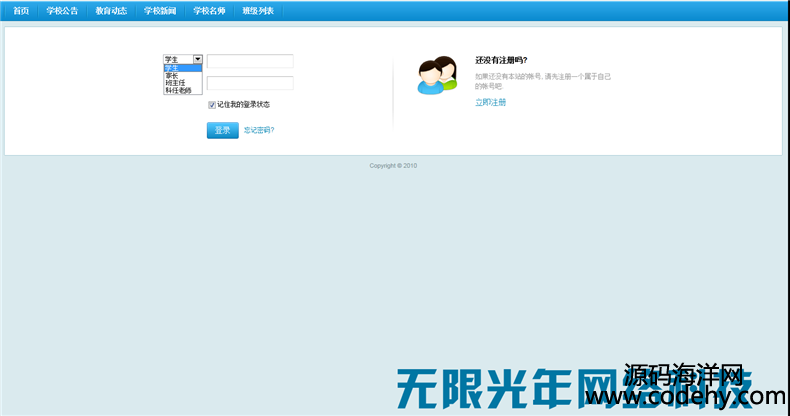The width and height of the screenshot is (790, 416).
Task: Click the two-user avatar registration icon
Action: (437, 77)
